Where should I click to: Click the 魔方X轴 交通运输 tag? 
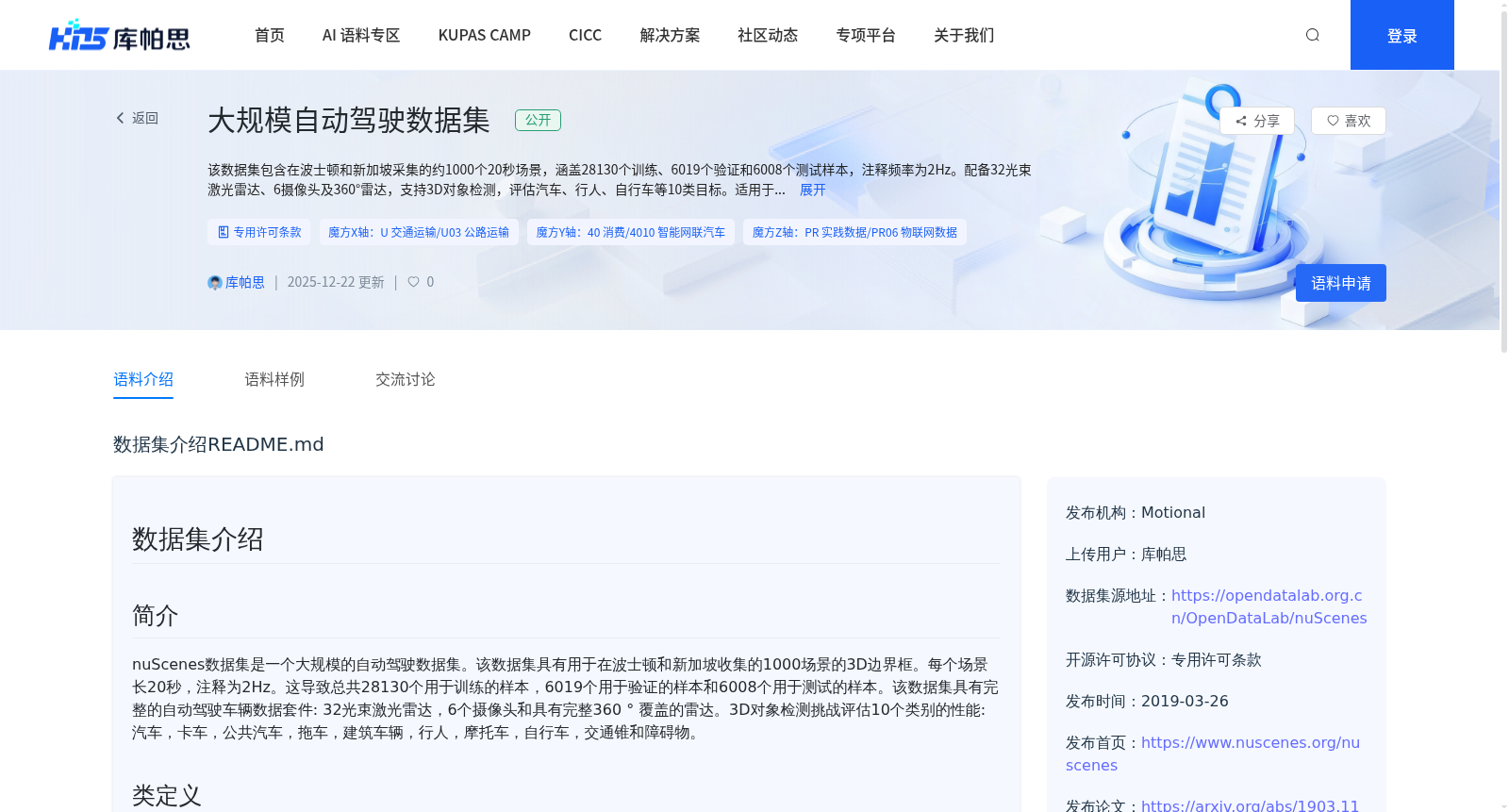419,232
